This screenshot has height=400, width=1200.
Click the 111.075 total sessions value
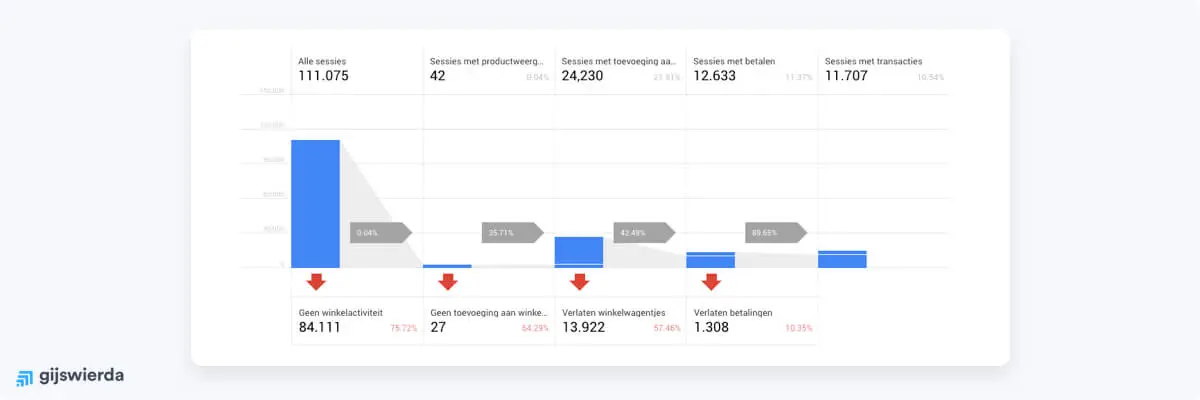(323, 76)
